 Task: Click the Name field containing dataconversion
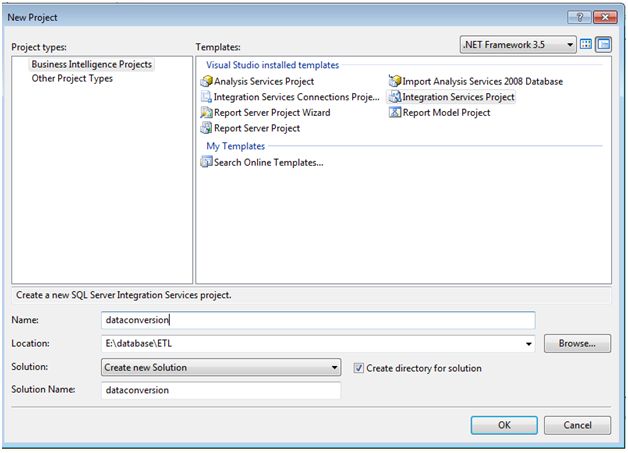click(318, 320)
